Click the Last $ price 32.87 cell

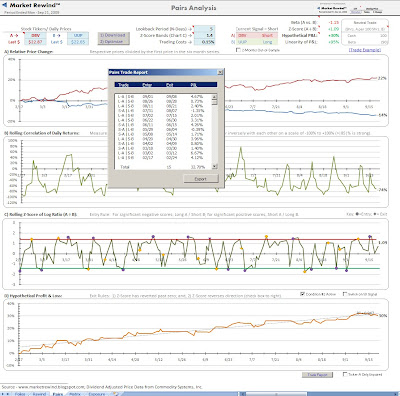point(35,42)
